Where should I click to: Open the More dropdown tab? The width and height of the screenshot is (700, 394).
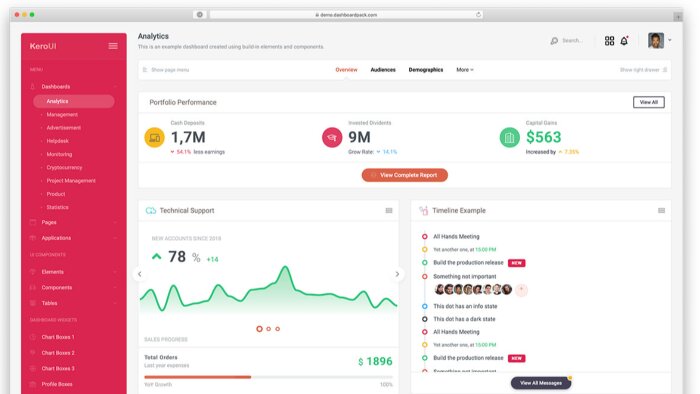[x=465, y=70]
